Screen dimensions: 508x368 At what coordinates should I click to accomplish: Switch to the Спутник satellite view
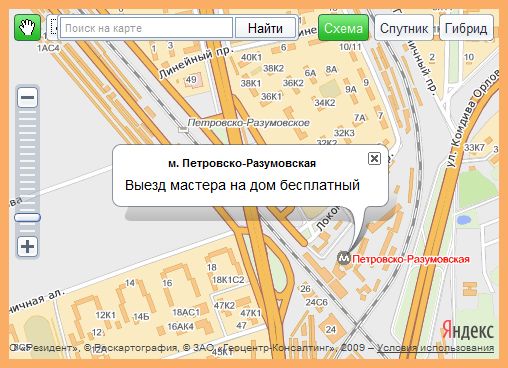404,28
